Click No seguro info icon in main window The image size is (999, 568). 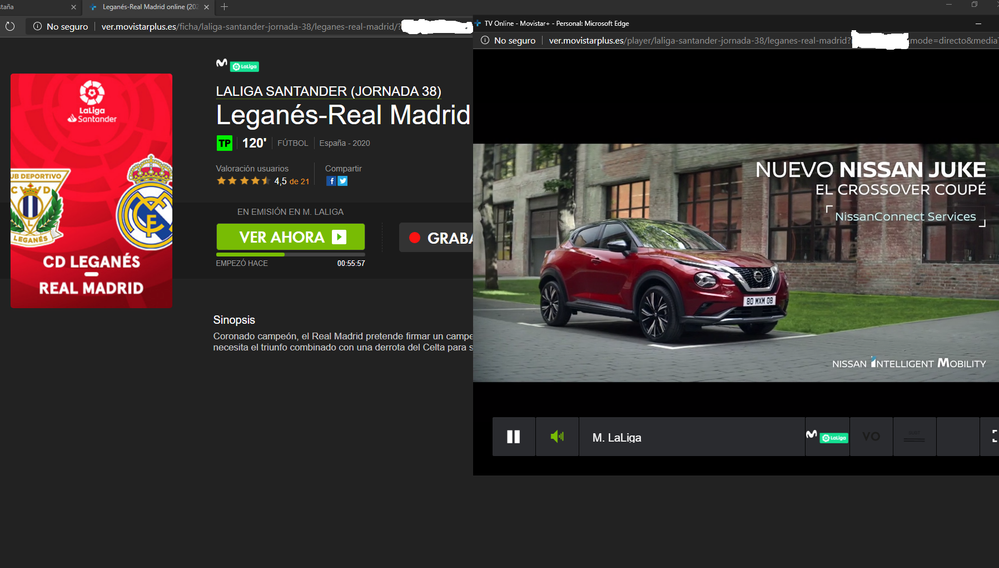pyautogui.click(x=37, y=26)
